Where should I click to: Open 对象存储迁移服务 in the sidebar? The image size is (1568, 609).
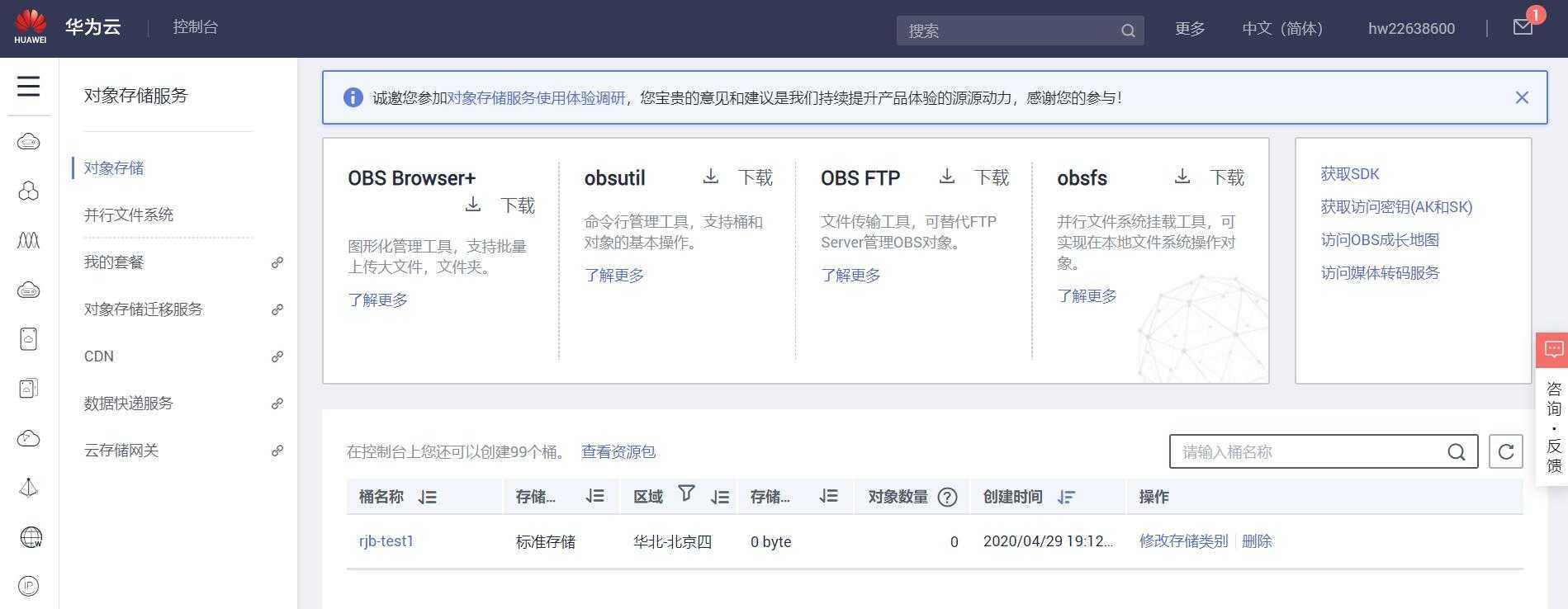[x=144, y=309]
